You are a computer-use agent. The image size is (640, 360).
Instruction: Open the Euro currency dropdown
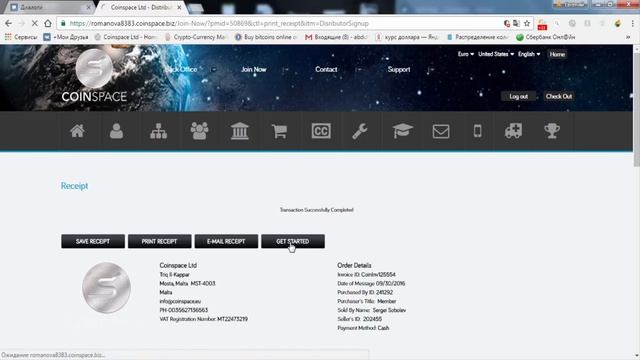pyautogui.click(x=466, y=54)
